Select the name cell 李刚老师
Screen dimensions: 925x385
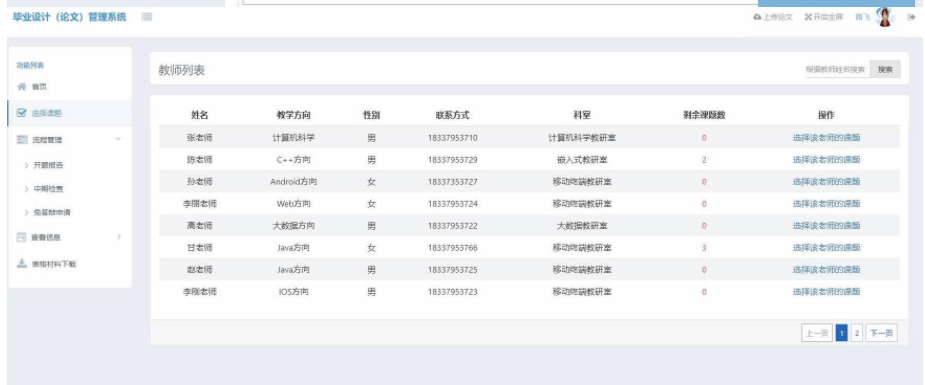[199, 292]
